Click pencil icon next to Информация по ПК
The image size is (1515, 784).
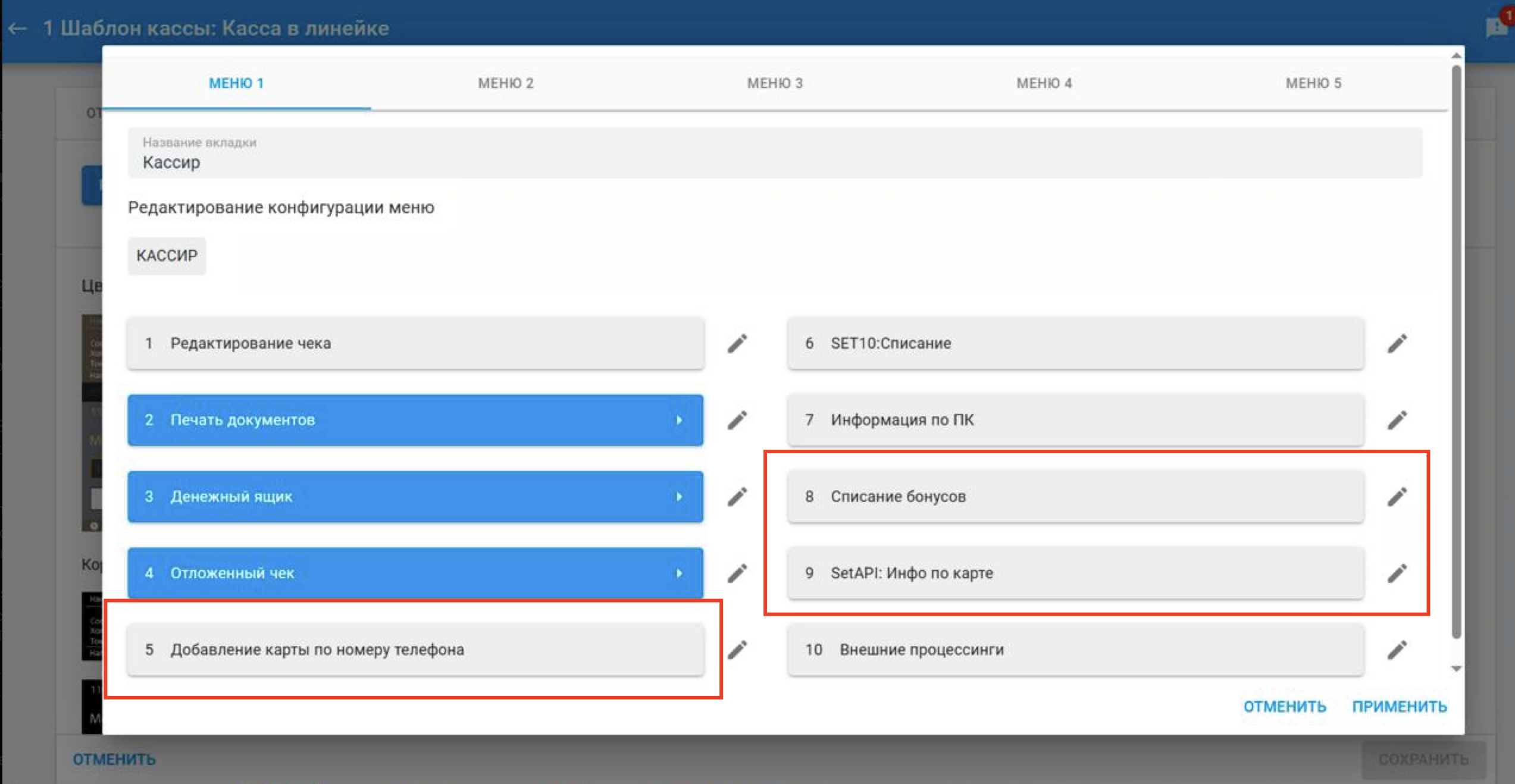pos(1397,420)
